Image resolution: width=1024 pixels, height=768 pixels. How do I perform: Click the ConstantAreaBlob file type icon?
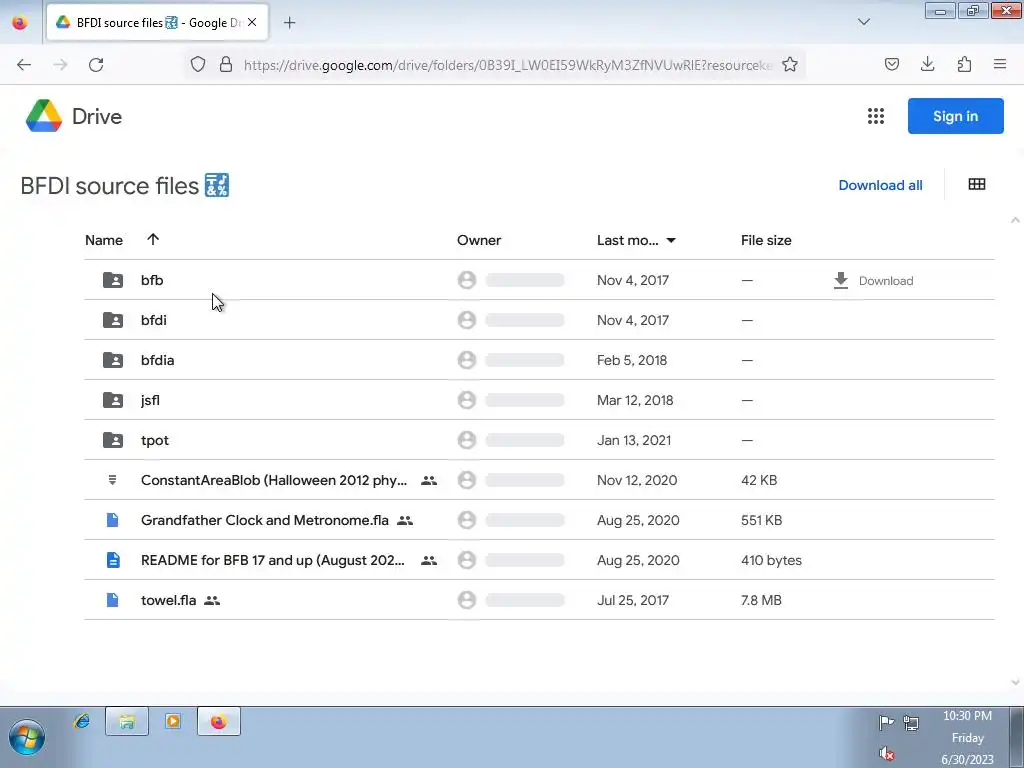point(112,480)
